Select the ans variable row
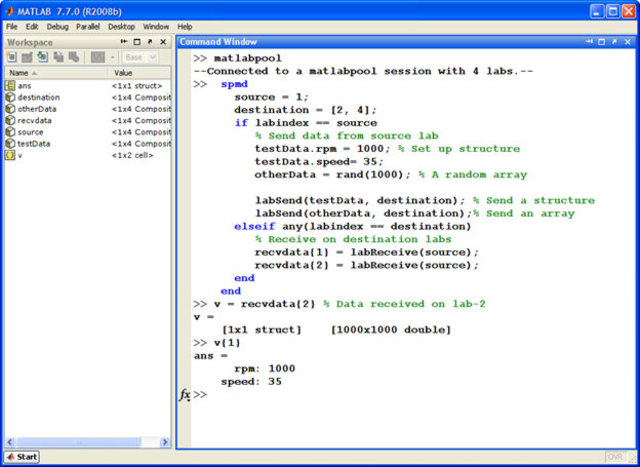The image size is (640, 467). [87, 86]
